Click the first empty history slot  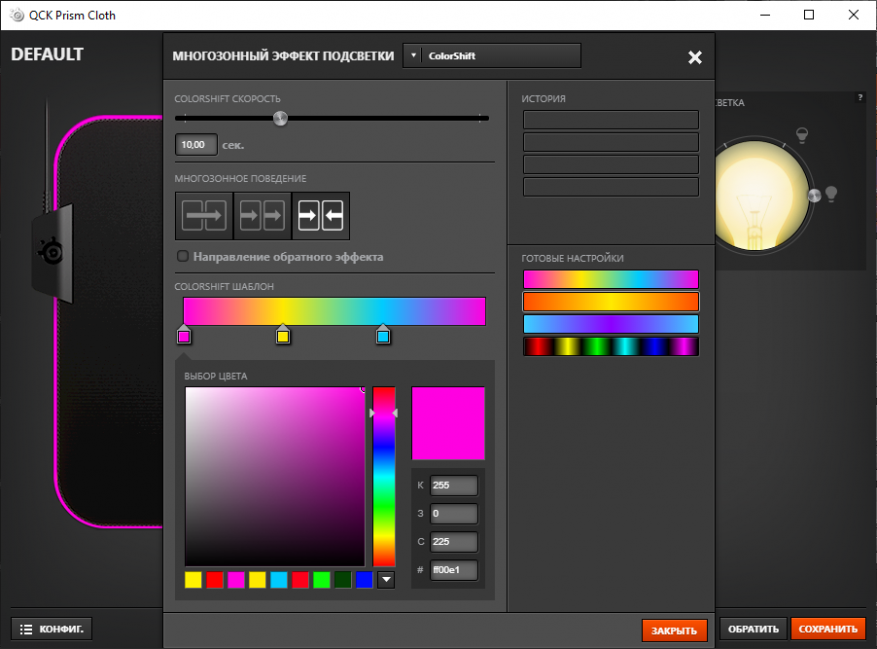pyautogui.click(x=611, y=120)
